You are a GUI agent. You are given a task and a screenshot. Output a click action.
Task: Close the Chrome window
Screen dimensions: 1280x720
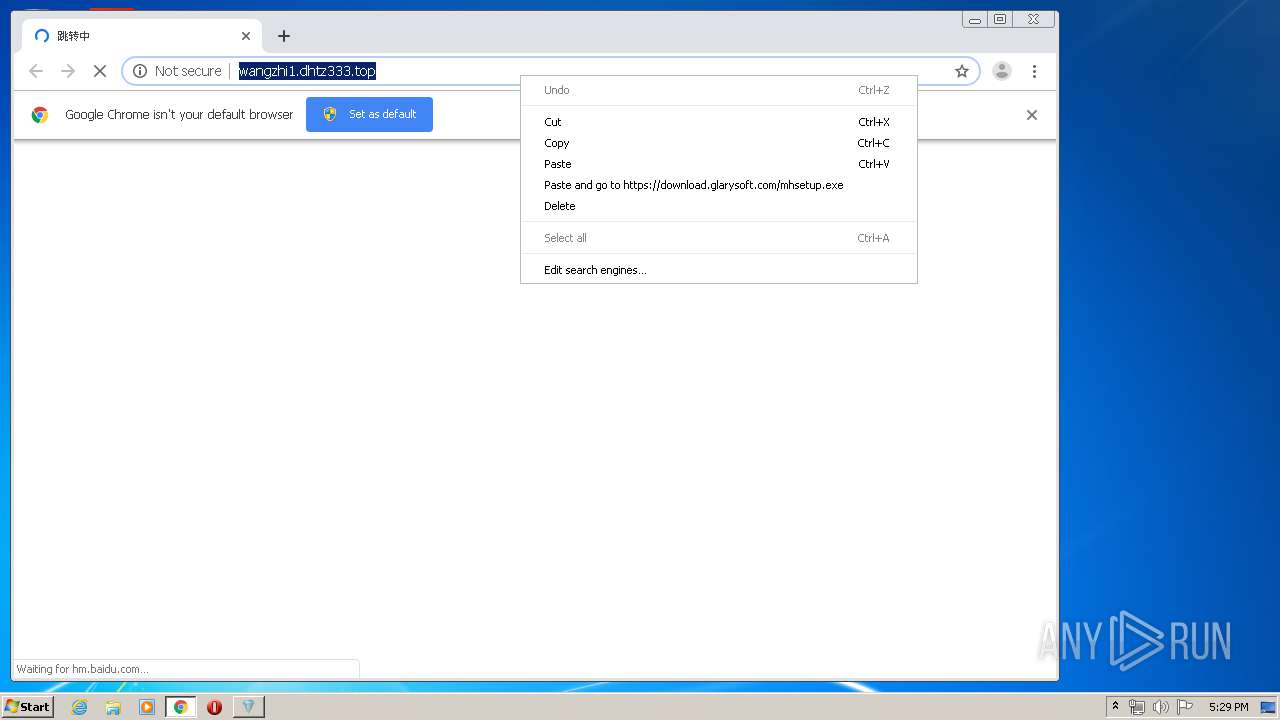[x=1033, y=19]
